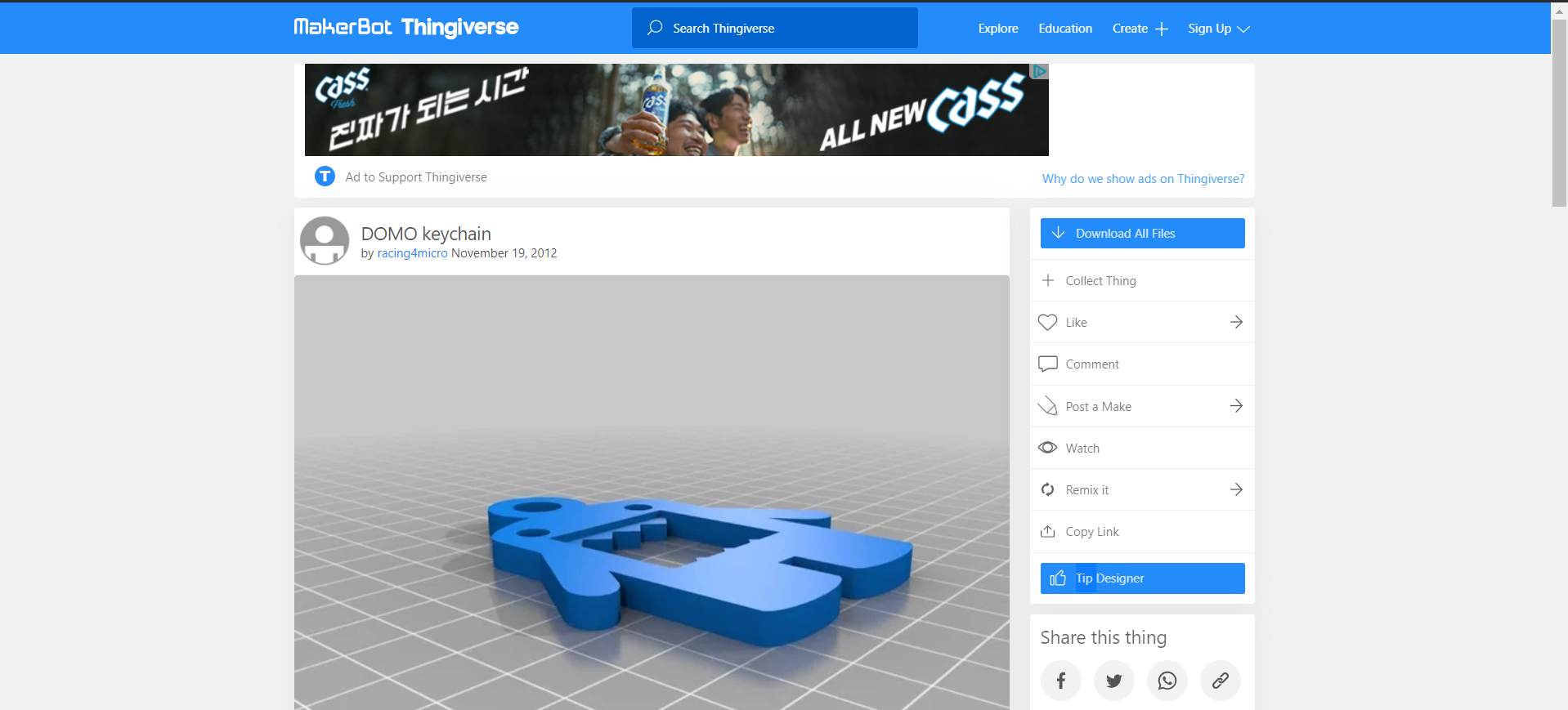The height and width of the screenshot is (710, 1568).
Task: Click the racing4micro user avatar
Action: click(x=325, y=240)
